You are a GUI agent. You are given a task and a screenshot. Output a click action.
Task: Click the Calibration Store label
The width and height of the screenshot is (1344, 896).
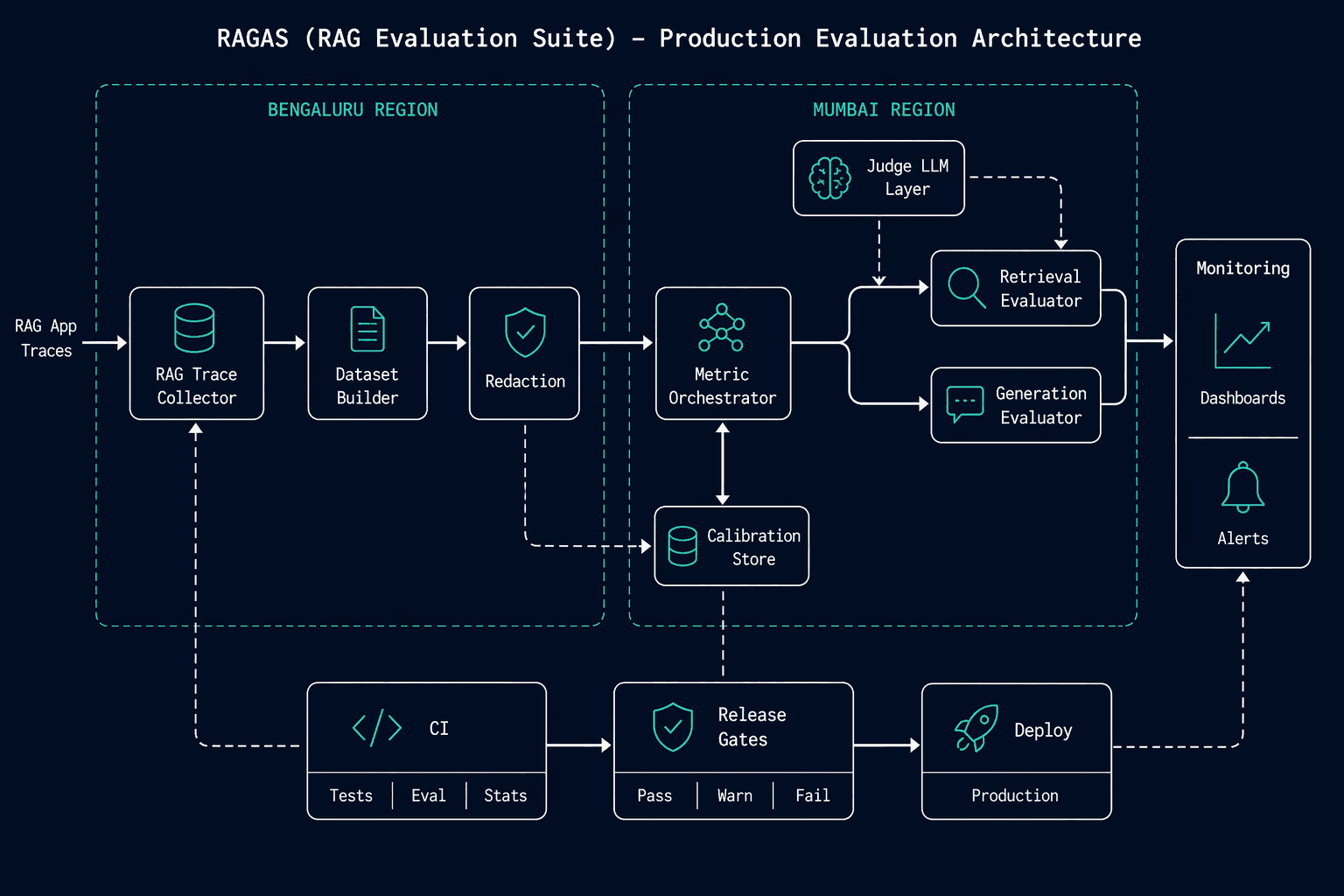coord(753,547)
